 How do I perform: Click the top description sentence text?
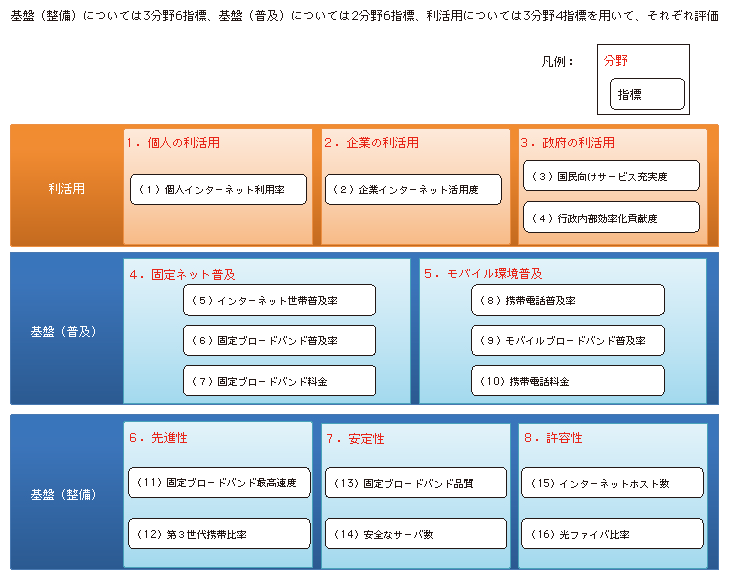tap(364, 16)
